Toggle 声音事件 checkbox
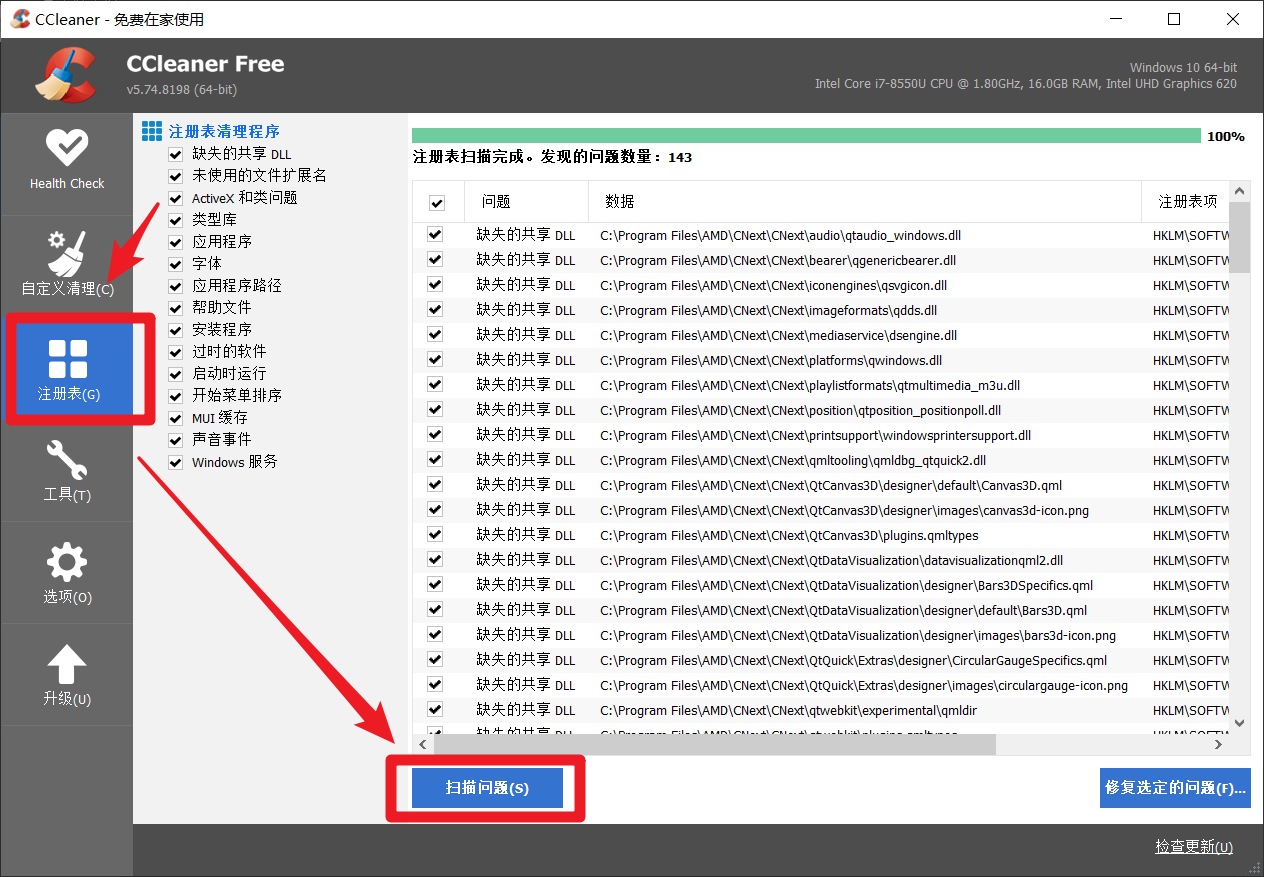Image resolution: width=1264 pixels, height=877 pixels. tap(176, 440)
